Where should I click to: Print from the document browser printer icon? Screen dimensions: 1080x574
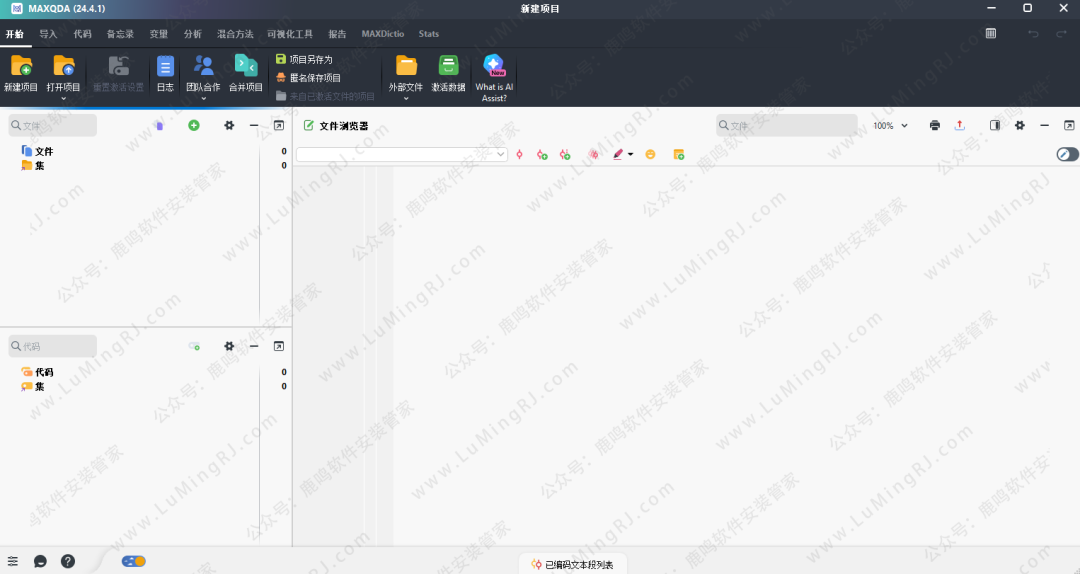pyautogui.click(x=934, y=125)
